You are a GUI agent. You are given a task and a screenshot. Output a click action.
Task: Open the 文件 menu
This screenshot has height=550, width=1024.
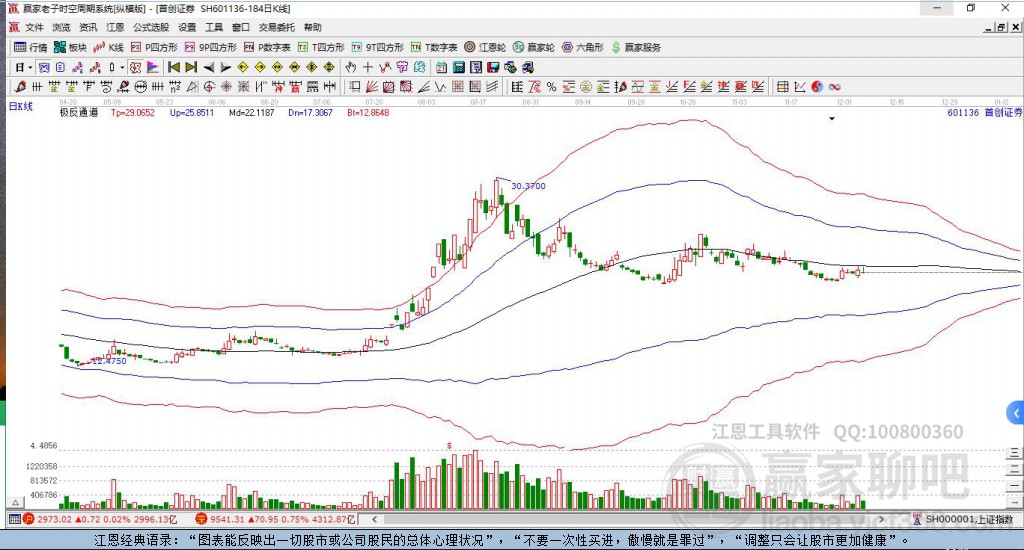tap(34, 27)
